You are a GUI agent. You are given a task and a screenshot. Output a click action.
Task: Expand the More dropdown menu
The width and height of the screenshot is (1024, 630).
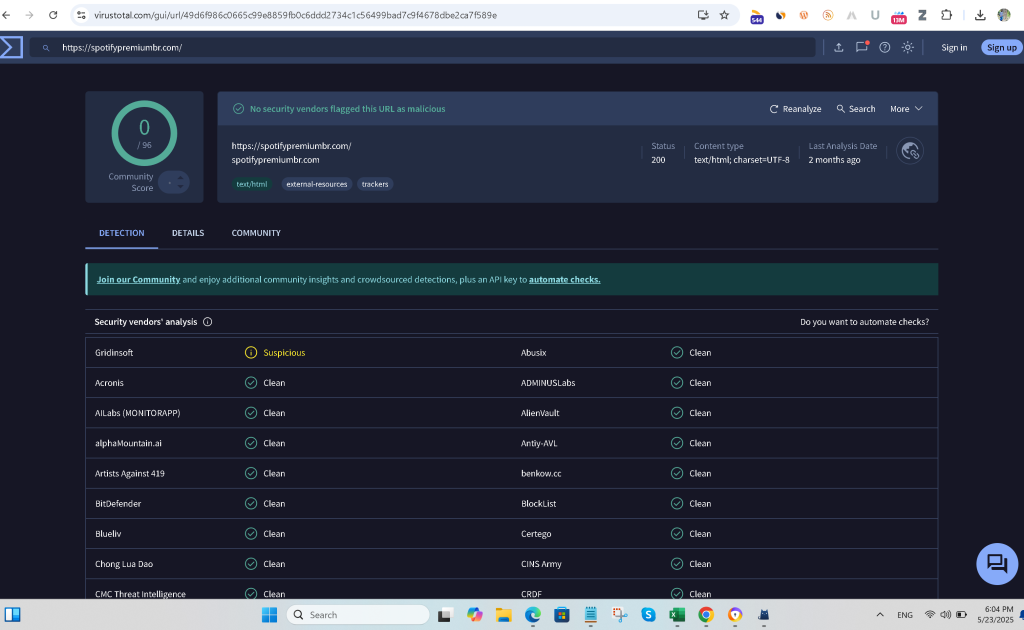tap(906, 109)
